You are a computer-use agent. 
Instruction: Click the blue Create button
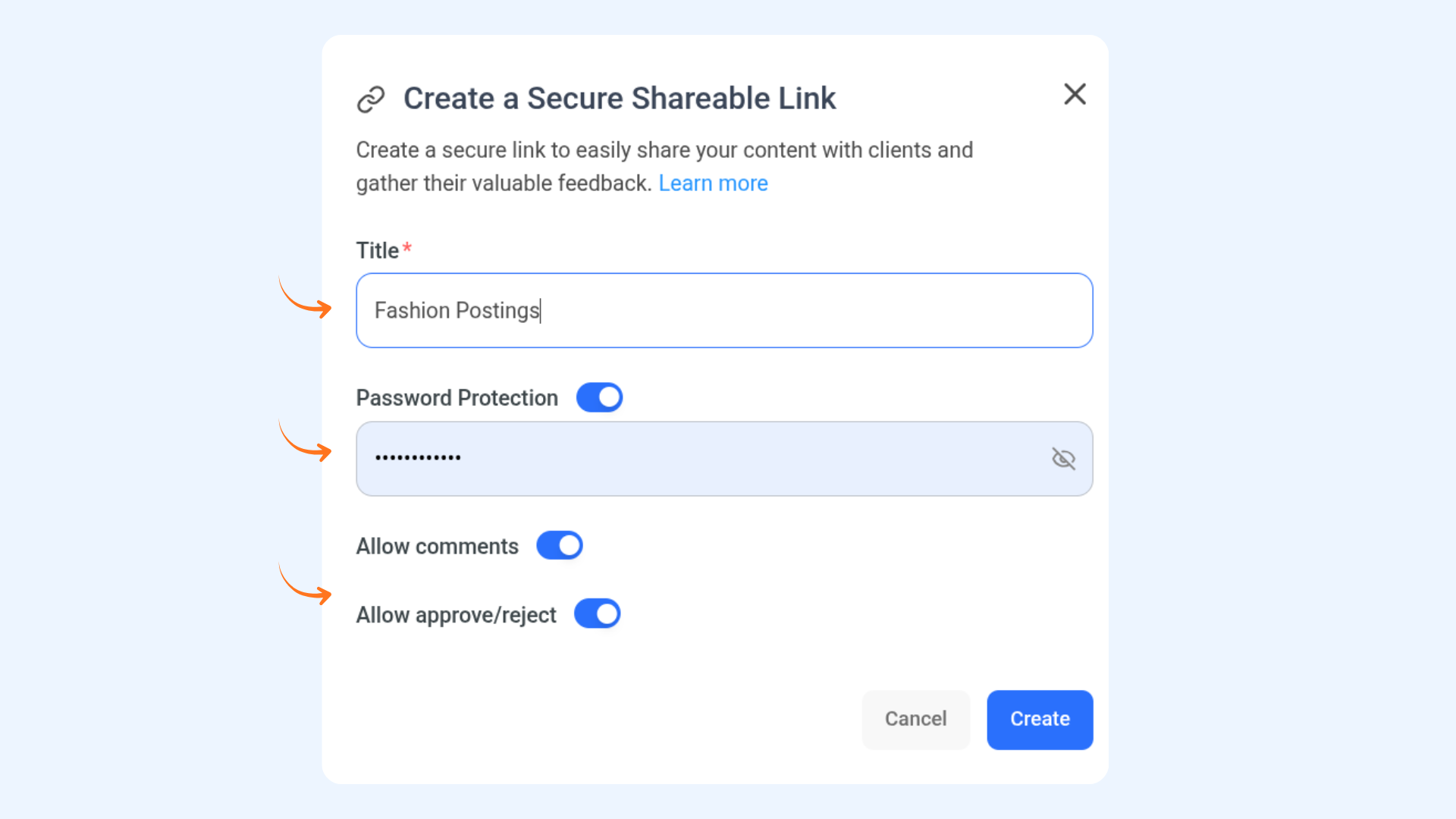1039,719
